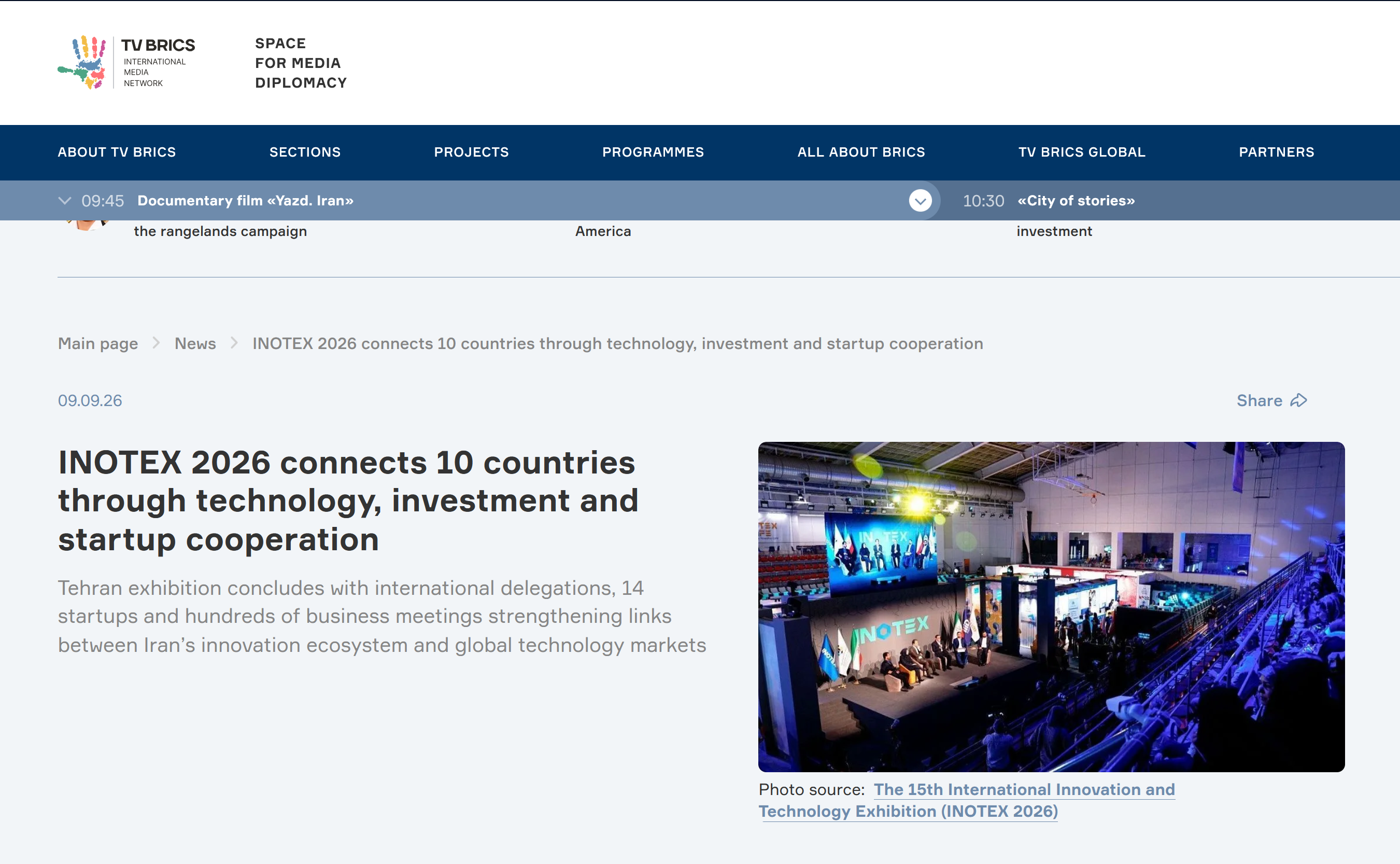
Task: Open ALL ABOUT BRICS navigation item
Action: 861,152
